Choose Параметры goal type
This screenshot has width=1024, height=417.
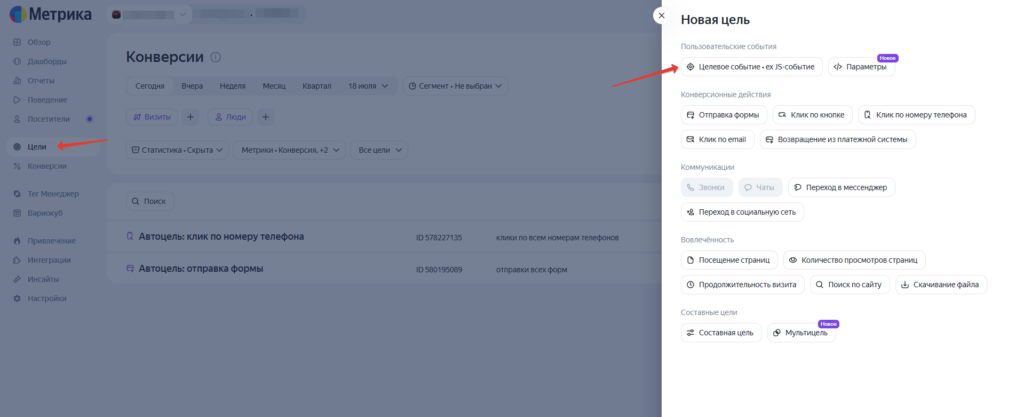click(861, 67)
